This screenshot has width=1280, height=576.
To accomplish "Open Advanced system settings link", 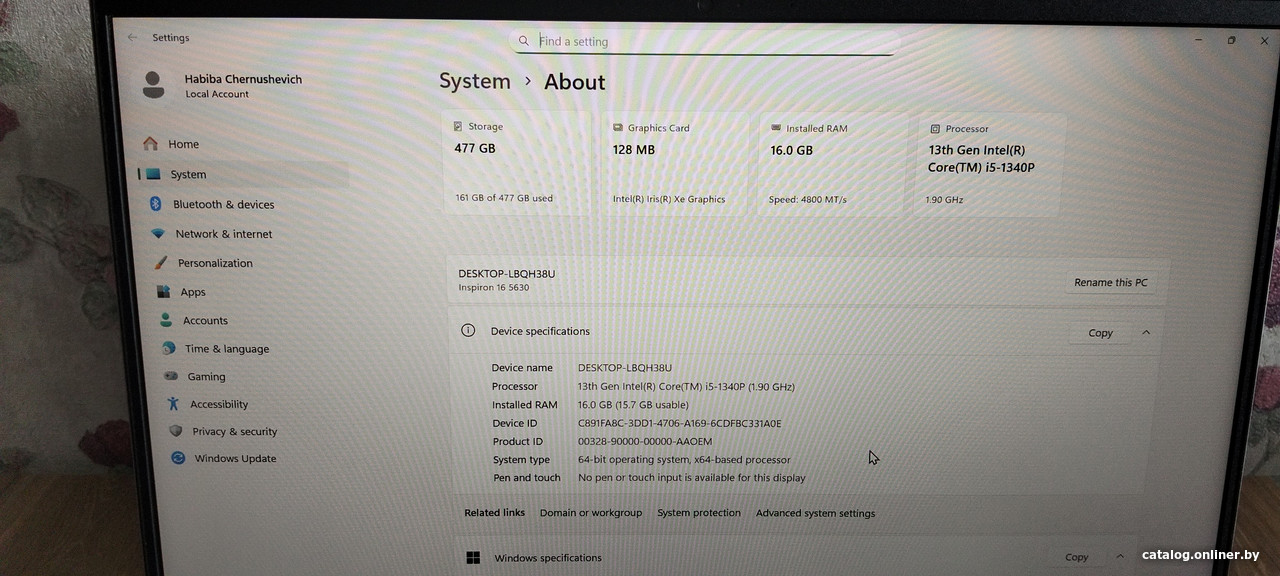I will (815, 514).
